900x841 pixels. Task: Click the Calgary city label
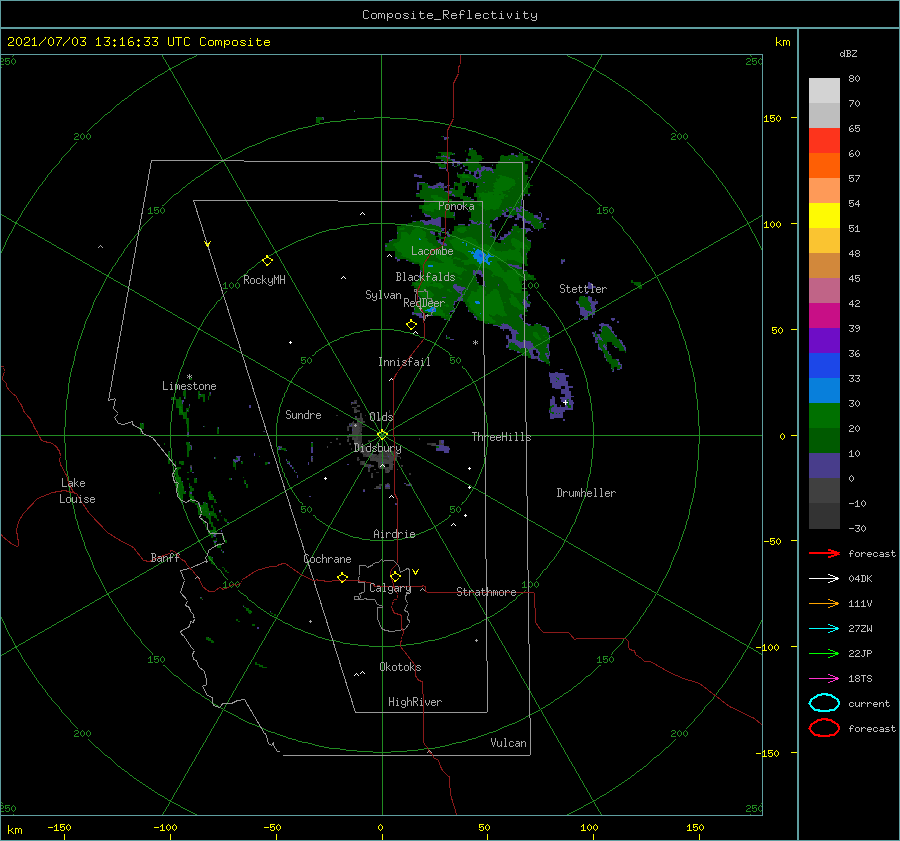point(390,588)
